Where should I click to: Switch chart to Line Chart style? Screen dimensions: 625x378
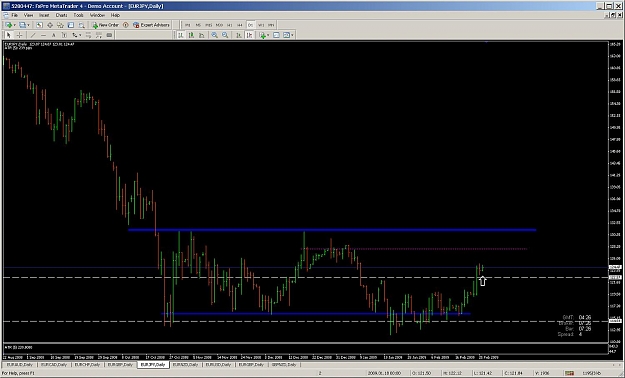click(202, 35)
